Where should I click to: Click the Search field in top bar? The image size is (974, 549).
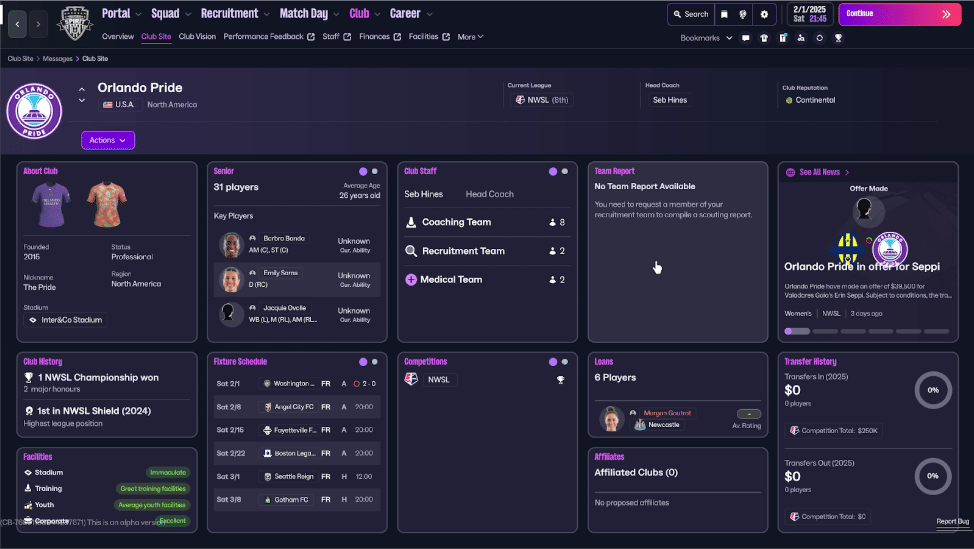coord(690,14)
